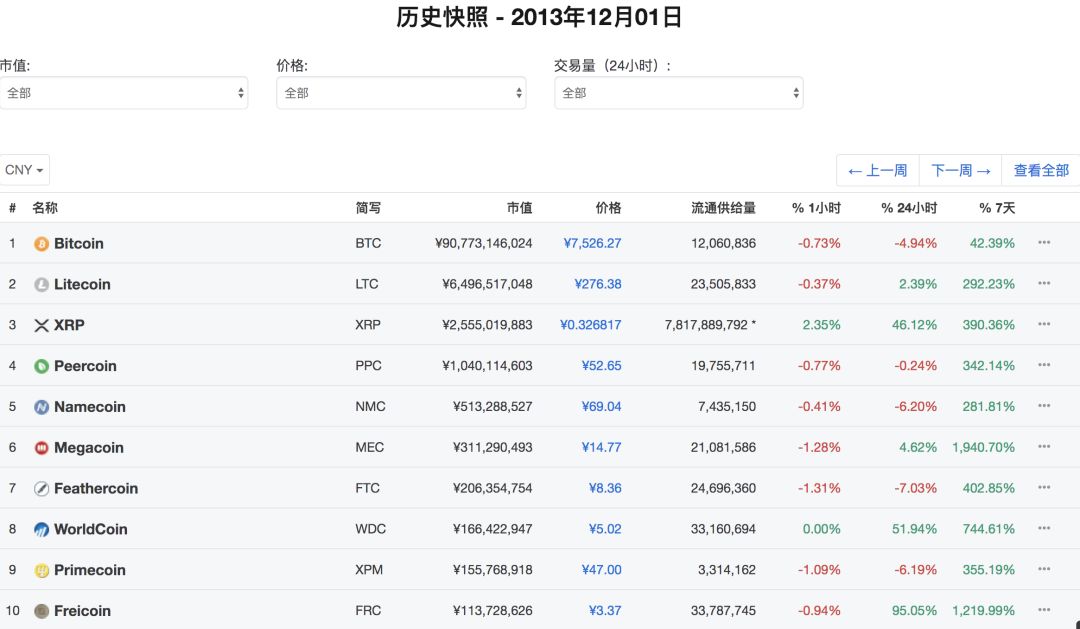Click Litecoin price ¥276.38
Screen dimensions: 1080x629
598,284
